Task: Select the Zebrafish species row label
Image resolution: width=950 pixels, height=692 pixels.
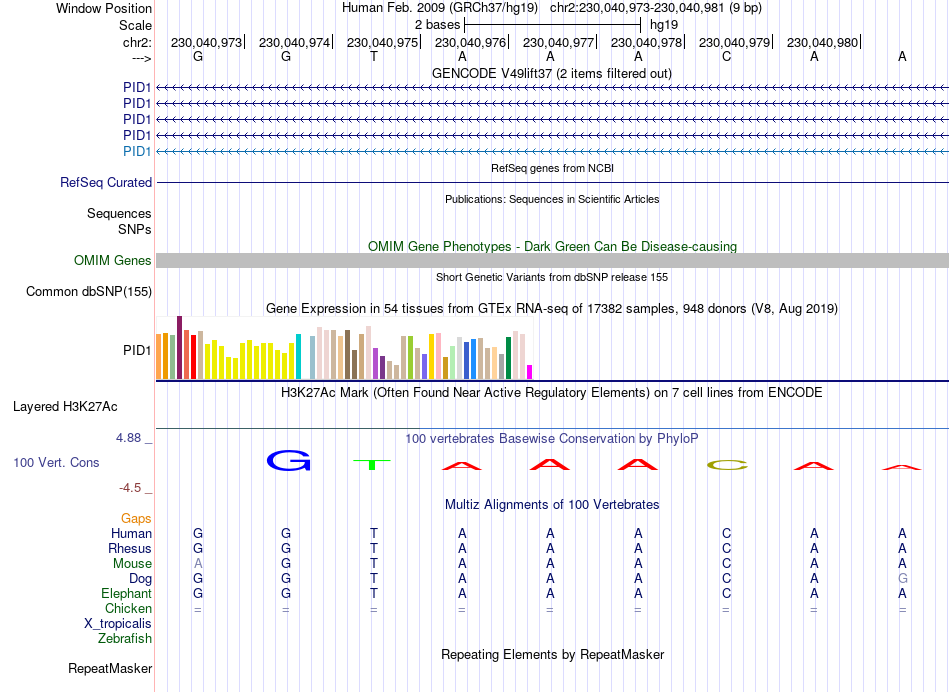Action: click(x=125, y=638)
